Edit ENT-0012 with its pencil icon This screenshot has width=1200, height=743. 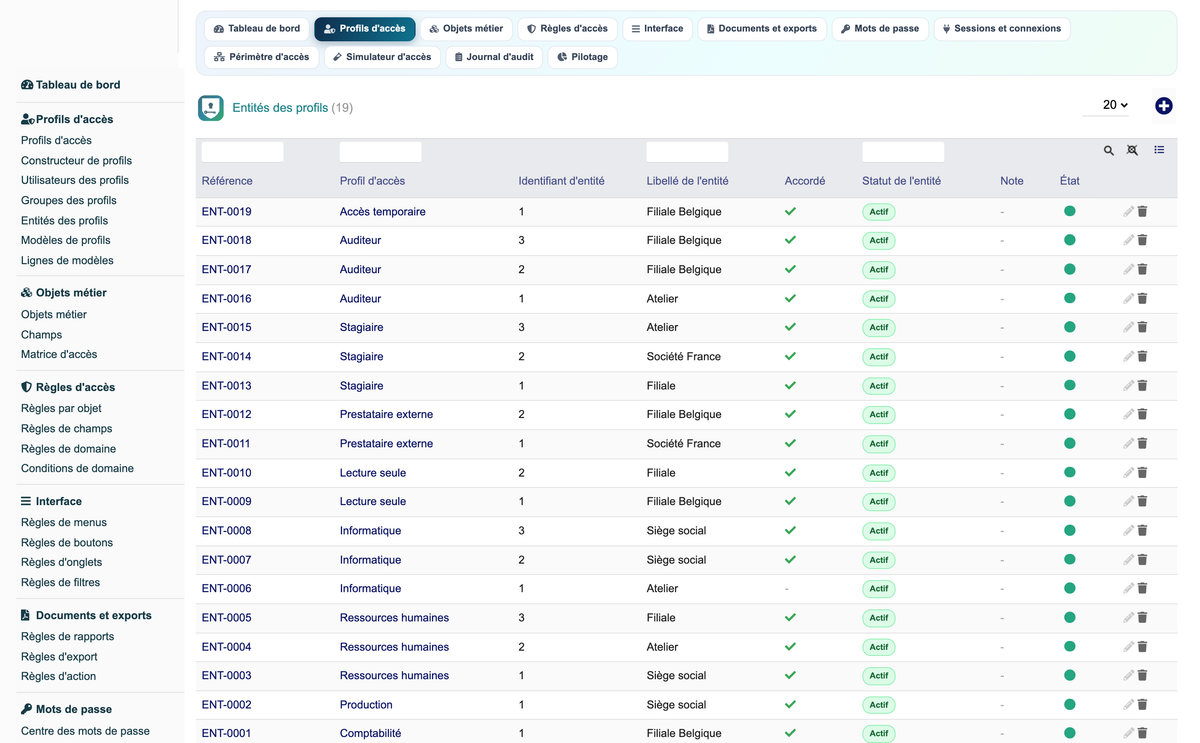pyautogui.click(x=1128, y=414)
